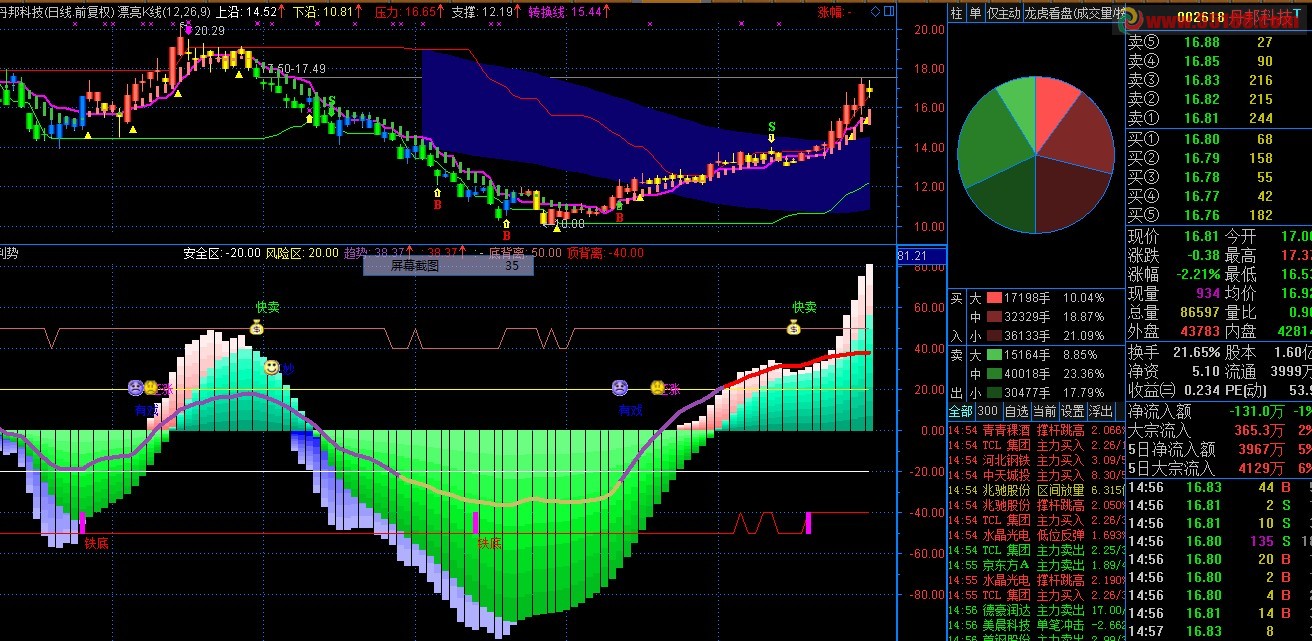Click the 河北钢铁 主力买入 alert row
Screen dimensions: 1312x641
click(x=1035, y=460)
